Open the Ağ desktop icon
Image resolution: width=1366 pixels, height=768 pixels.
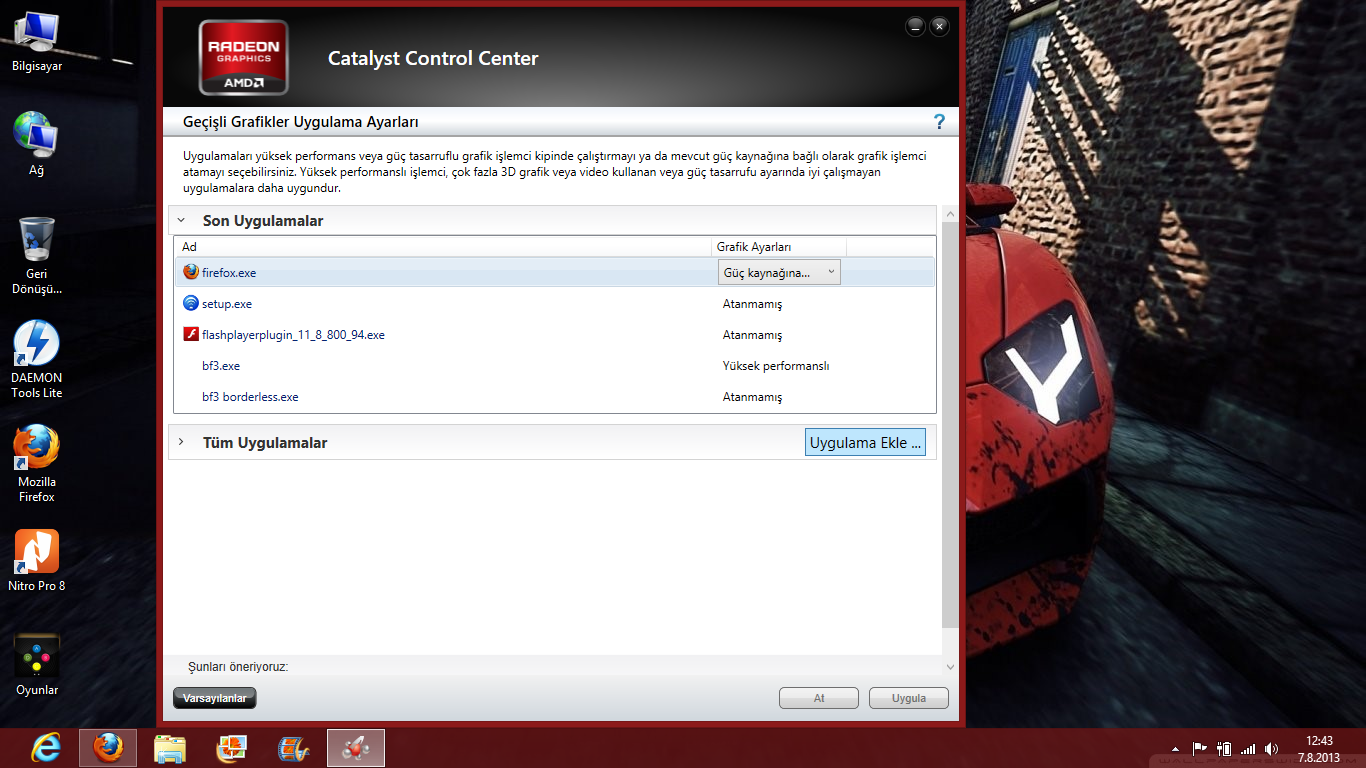(x=37, y=144)
